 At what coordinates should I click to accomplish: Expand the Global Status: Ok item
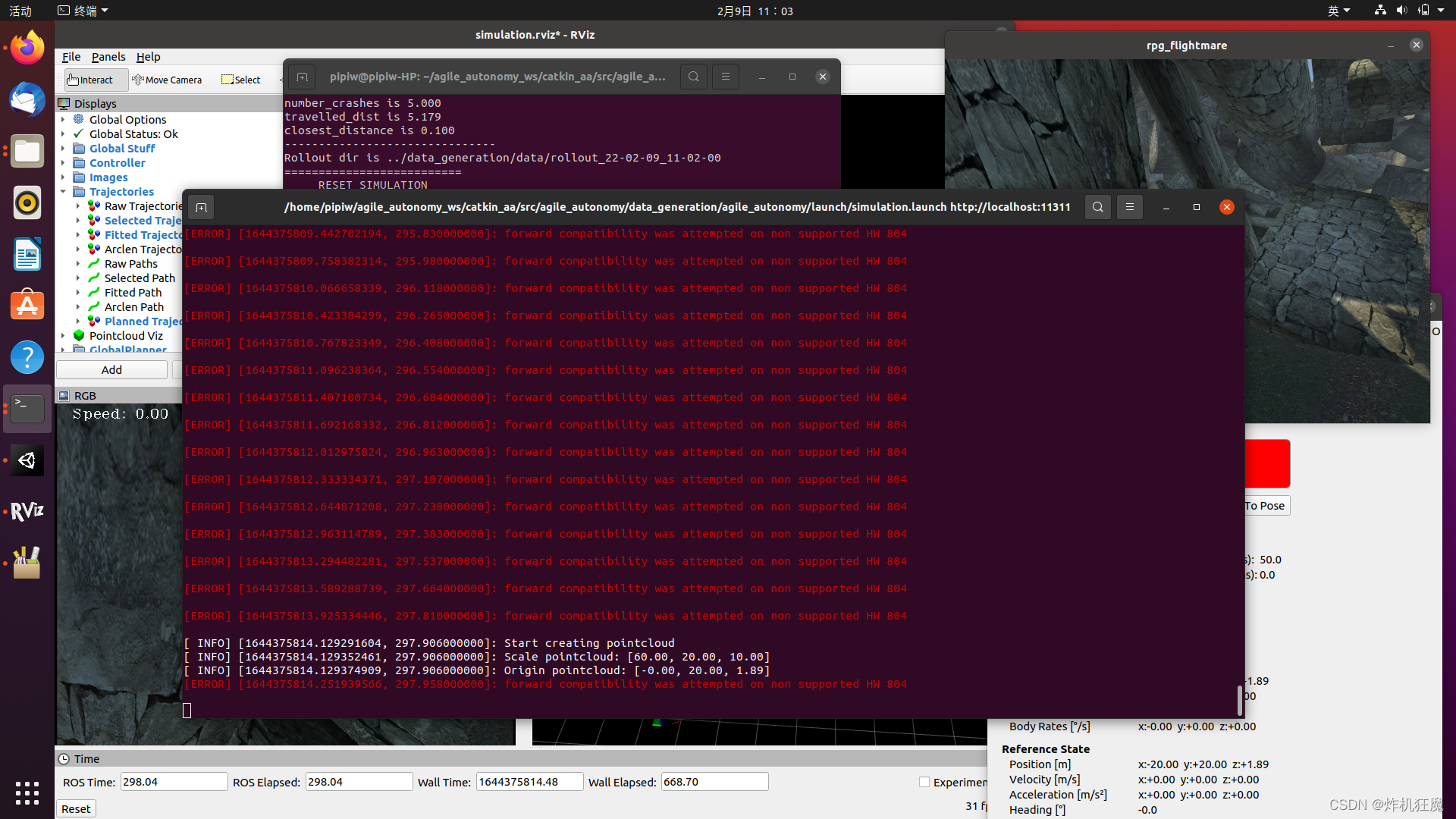[x=63, y=134]
